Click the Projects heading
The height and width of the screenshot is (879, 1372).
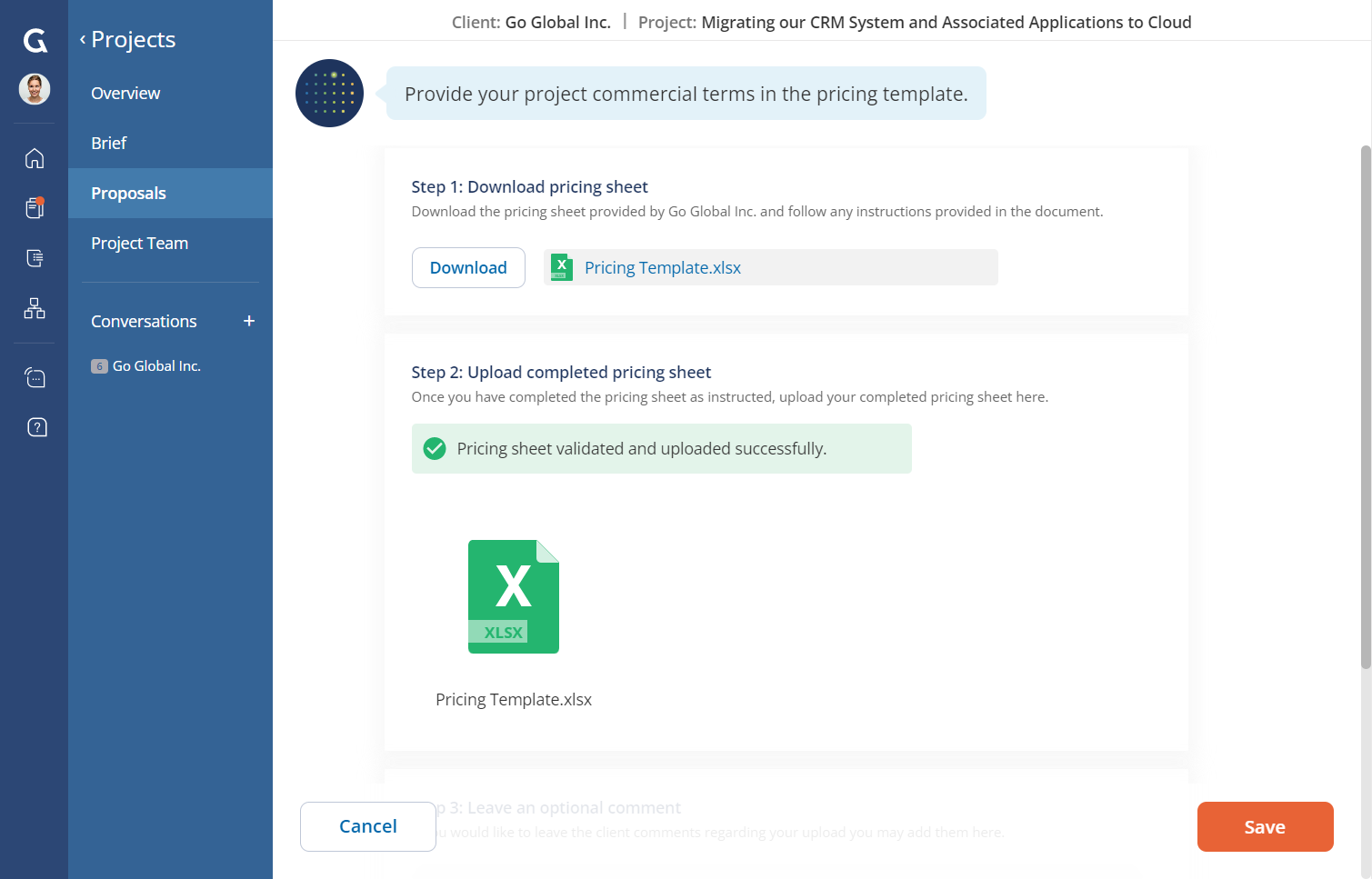134,39
